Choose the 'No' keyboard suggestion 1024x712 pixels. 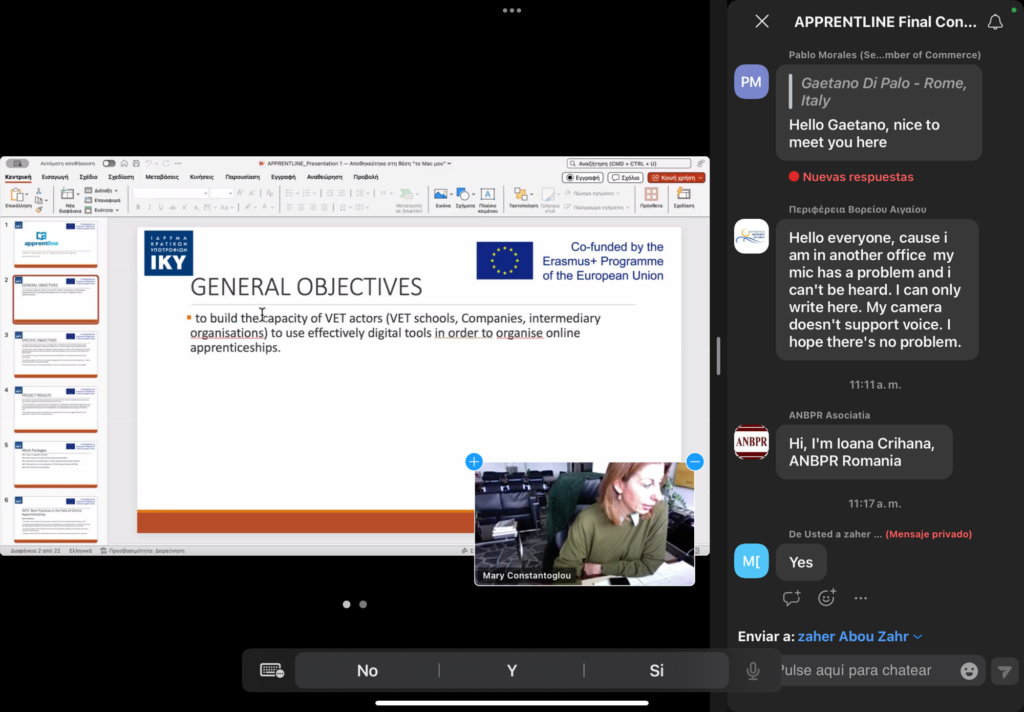pos(367,671)
